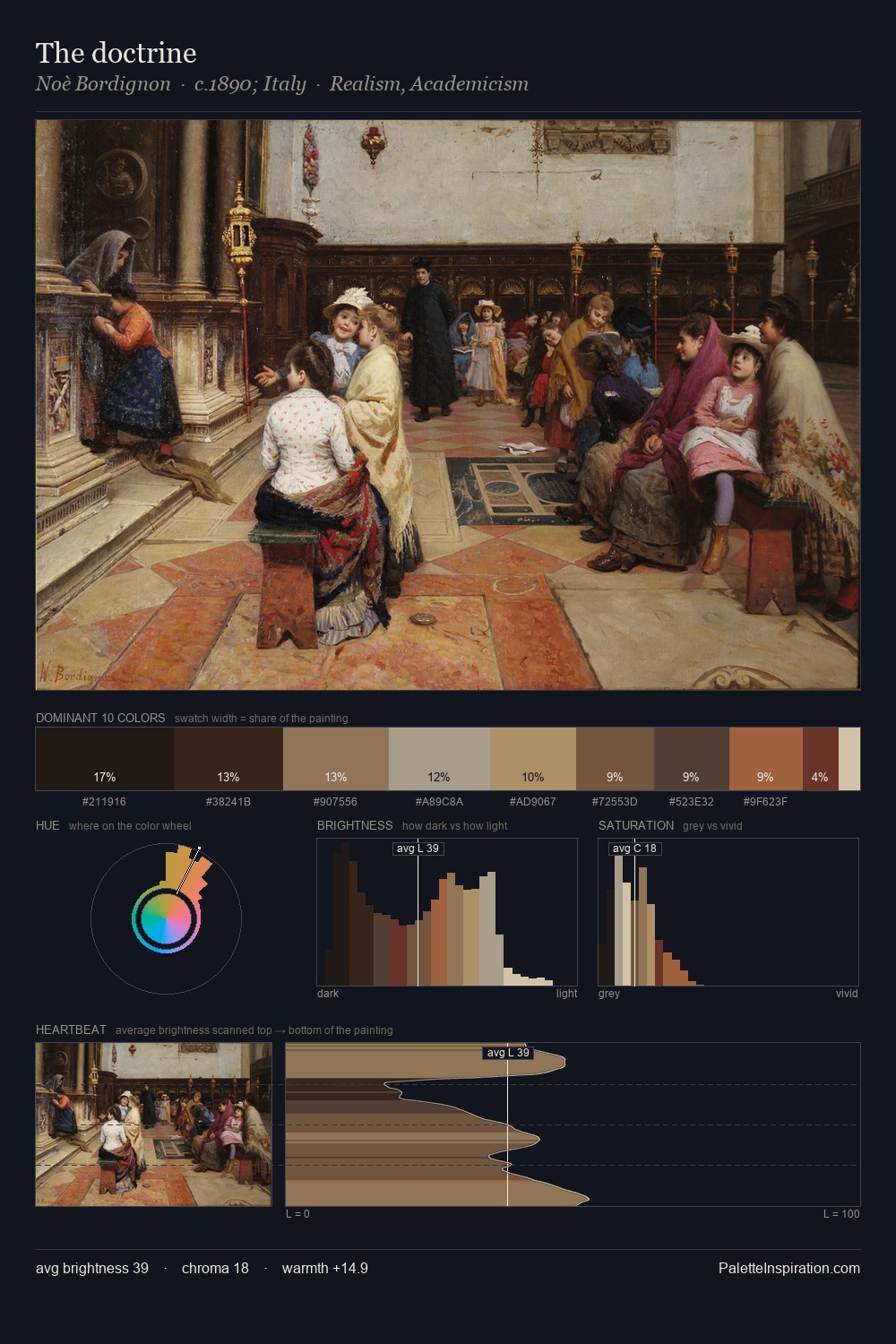
Task: Choose the #A89C8A grey swatch at 12%
Action: (x=439, y=759)
